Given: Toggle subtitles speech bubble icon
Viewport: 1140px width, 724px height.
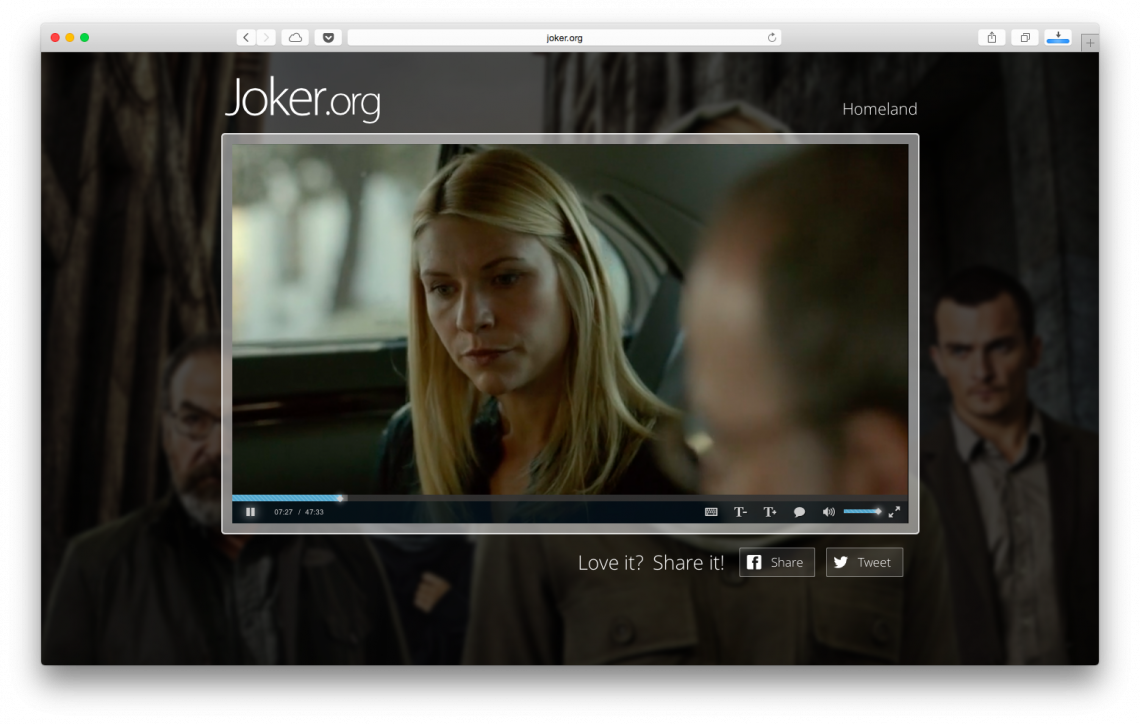Looking at the screenshot, I should 799,512.
